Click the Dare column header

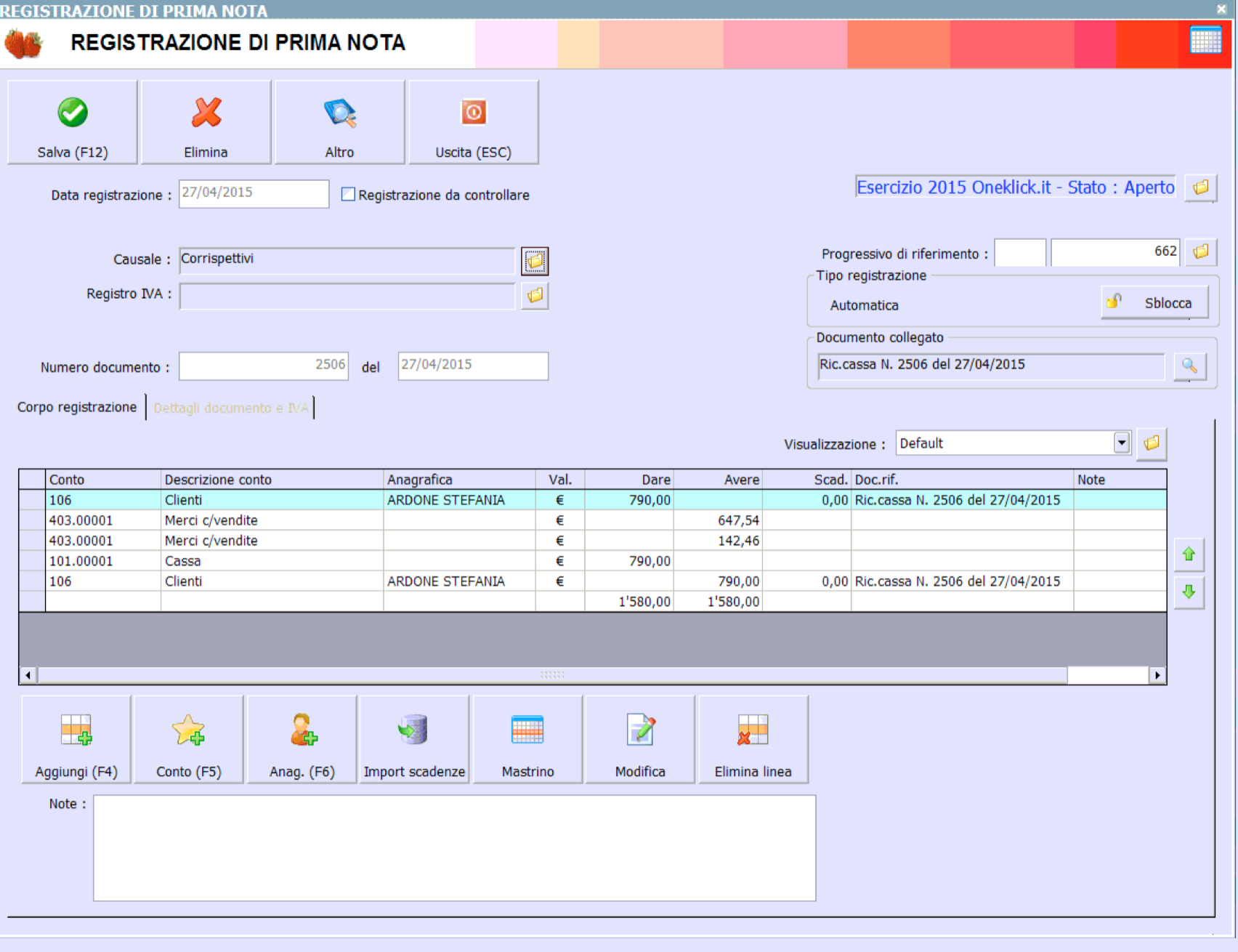click(x=629, y=480)
